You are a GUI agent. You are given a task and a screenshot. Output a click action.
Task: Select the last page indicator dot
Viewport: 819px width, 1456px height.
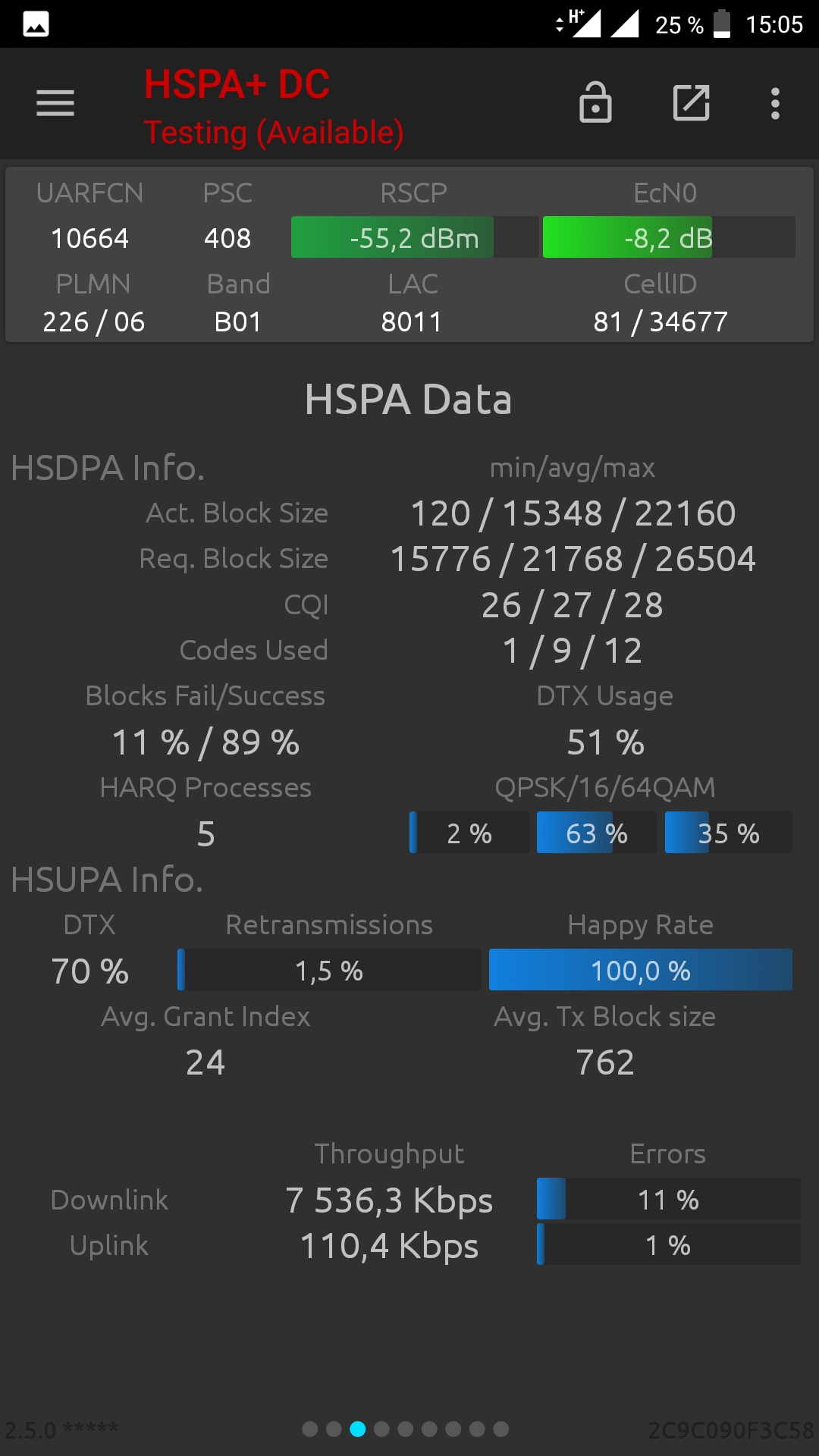point(501,1429)
